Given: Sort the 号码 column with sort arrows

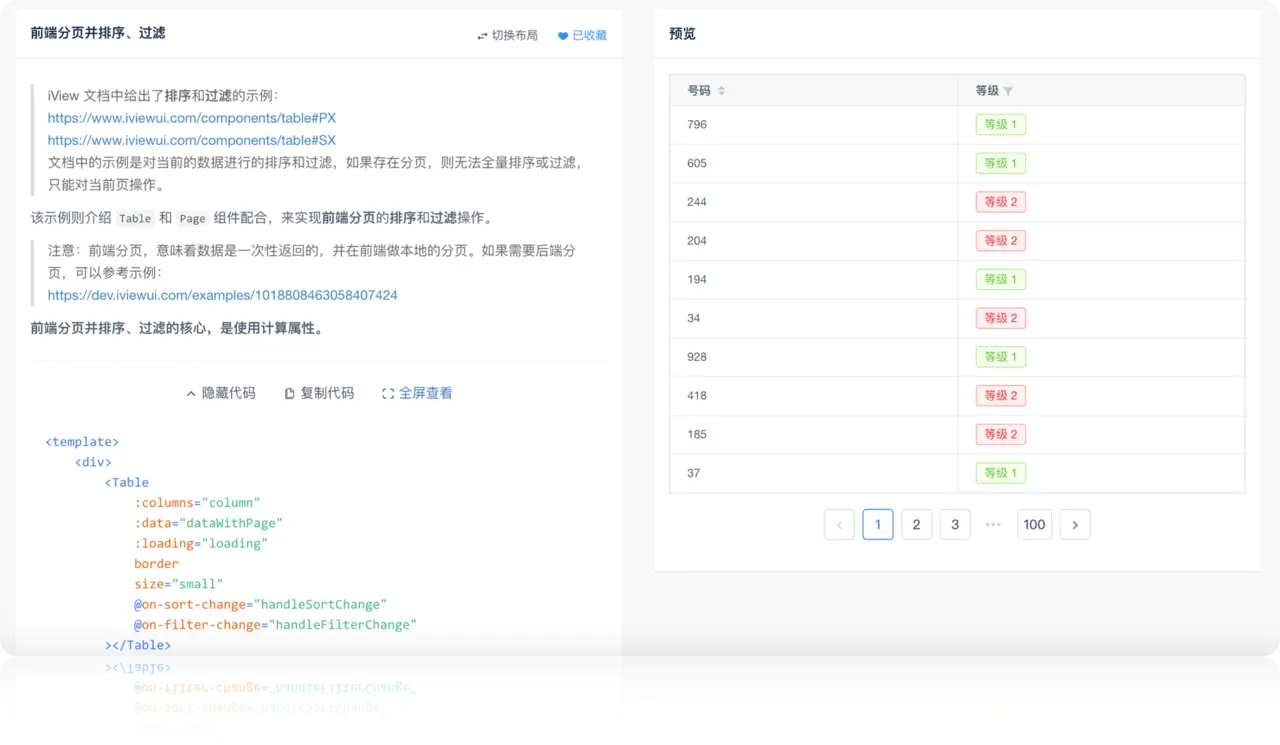Looking at the screenshot, I should pos(721,91).
